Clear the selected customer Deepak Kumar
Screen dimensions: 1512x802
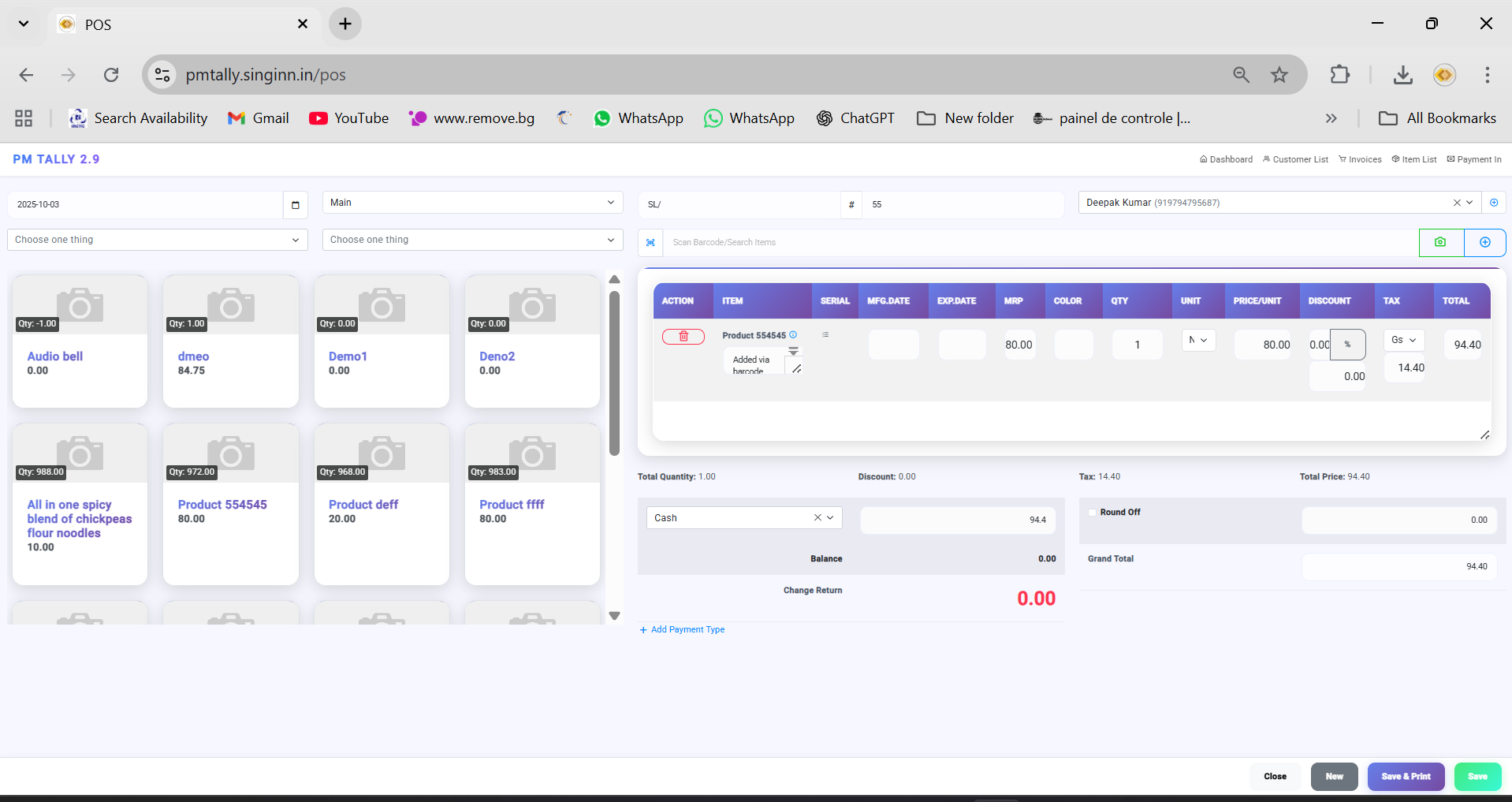pyautogui.click(x=1457, y=203)
